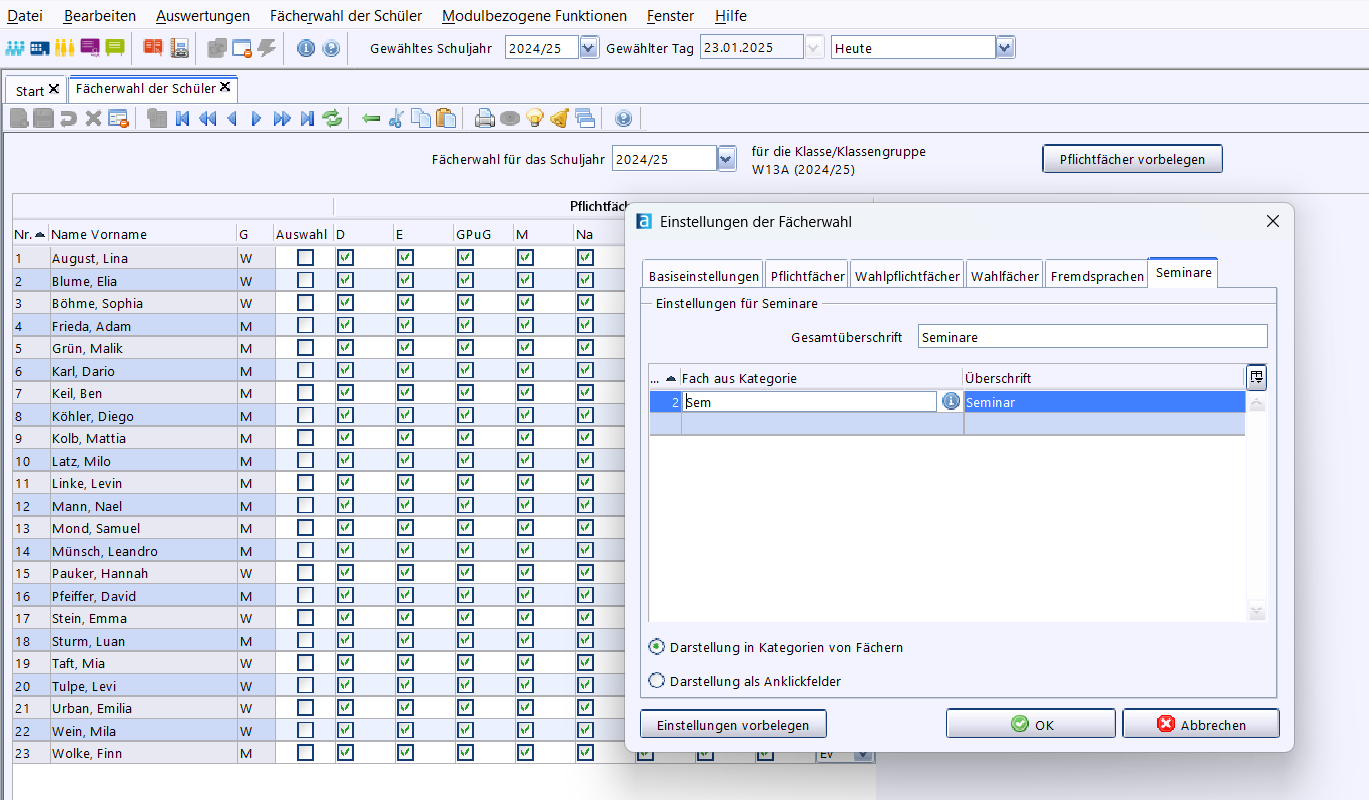Switch to the Basiseinstellungen tab
1369x800 pixels.
tap(703, 276)
